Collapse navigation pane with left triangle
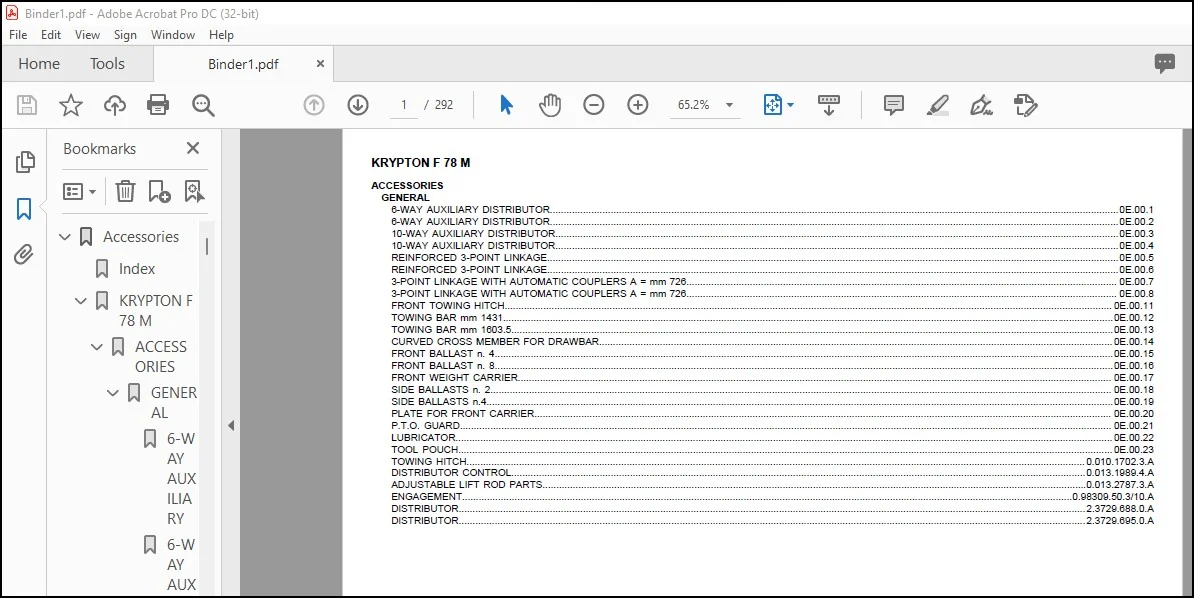 (231, 426)
